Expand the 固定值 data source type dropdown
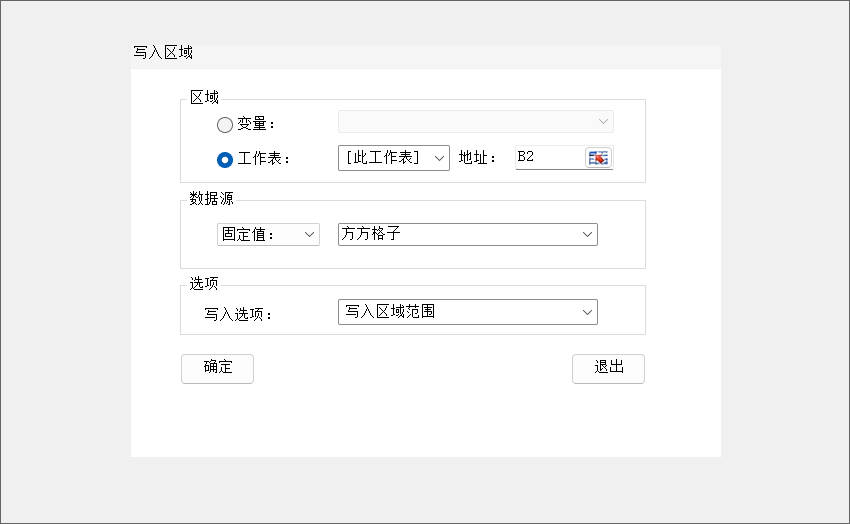The image size is (850, 524). (x=268, y=234)
